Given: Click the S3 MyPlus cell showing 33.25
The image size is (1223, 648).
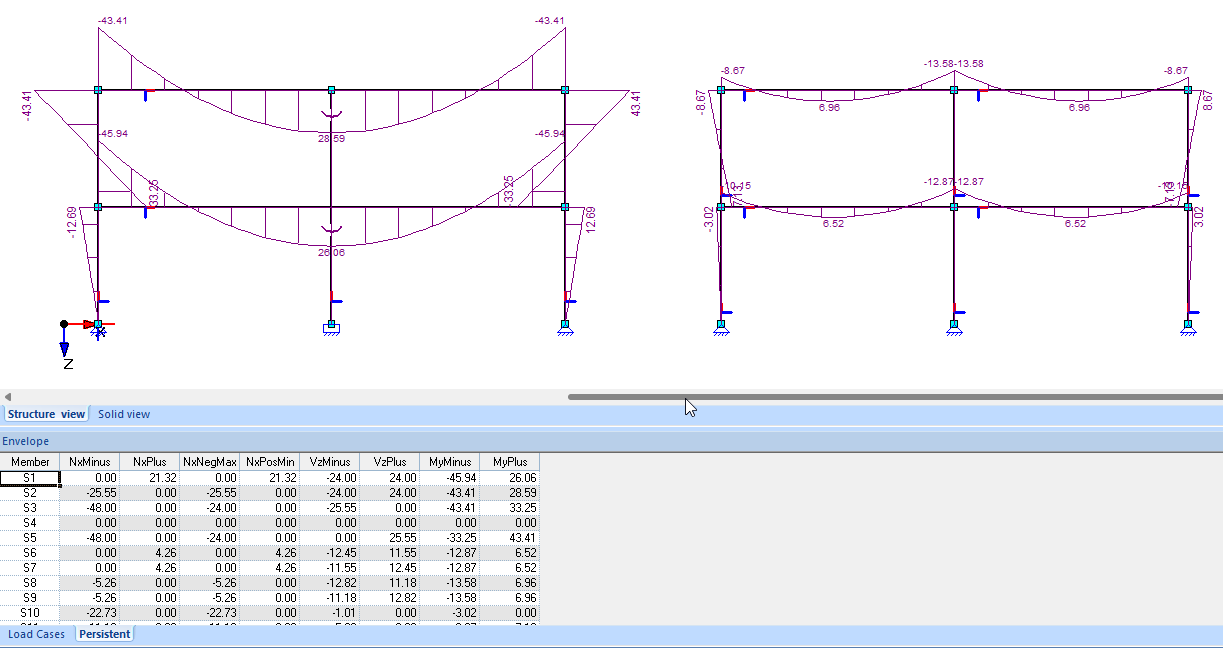Looking at the screenshot, I should [x=510, y=508].
